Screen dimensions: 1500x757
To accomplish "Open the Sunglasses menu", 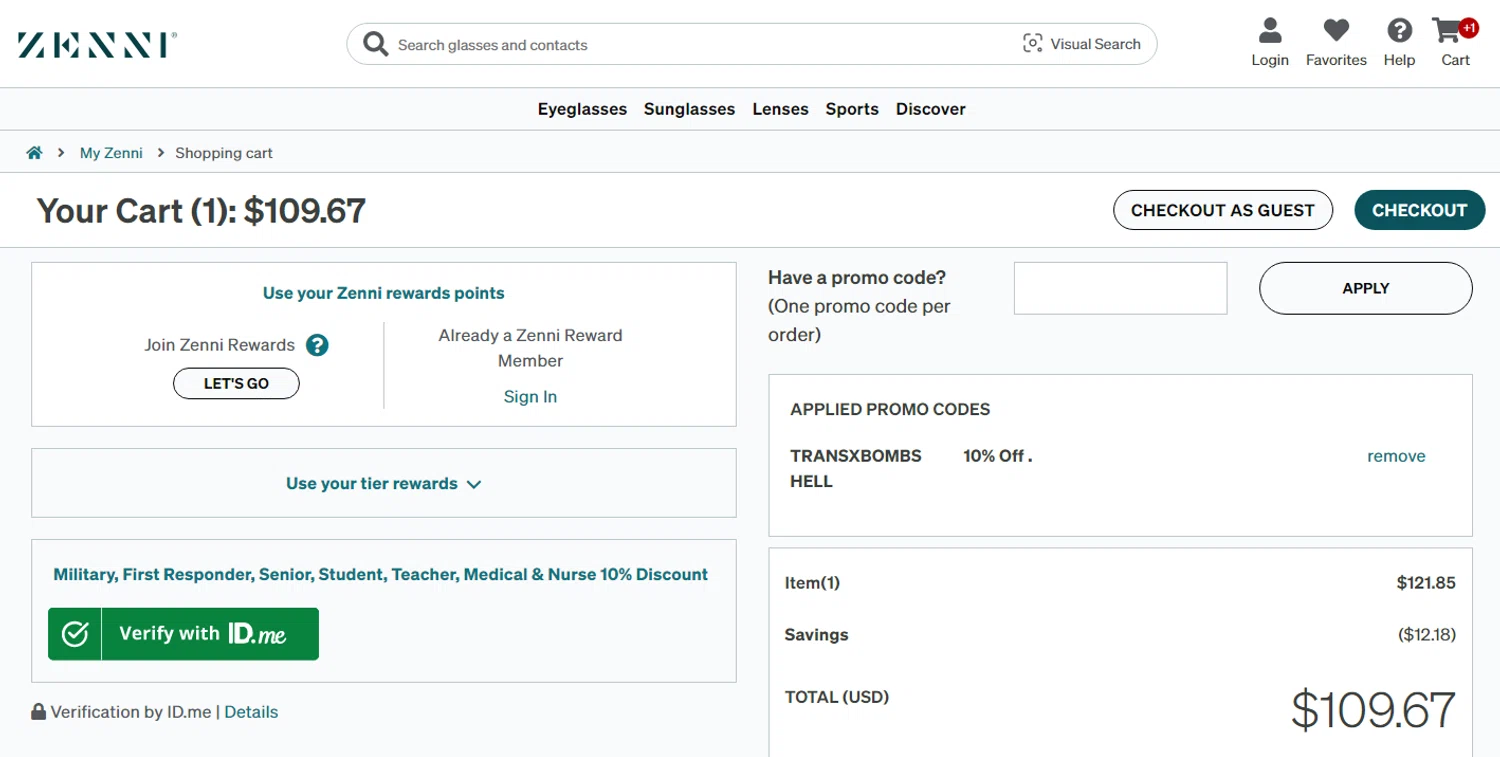I will 689,109.
